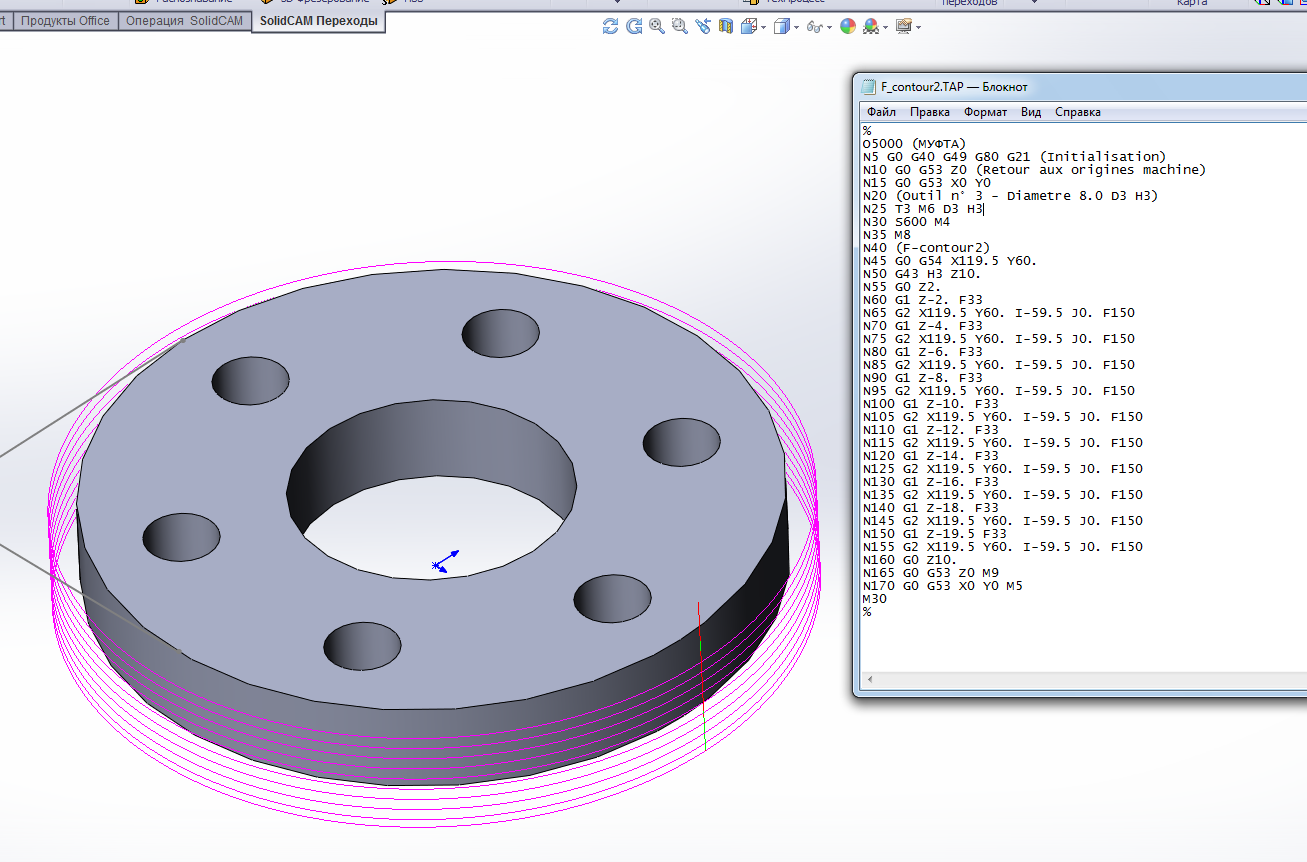Screen dimensions: 1307x862
Task: Click the View Settings monitor icon
Action: (x=904, y=27)
